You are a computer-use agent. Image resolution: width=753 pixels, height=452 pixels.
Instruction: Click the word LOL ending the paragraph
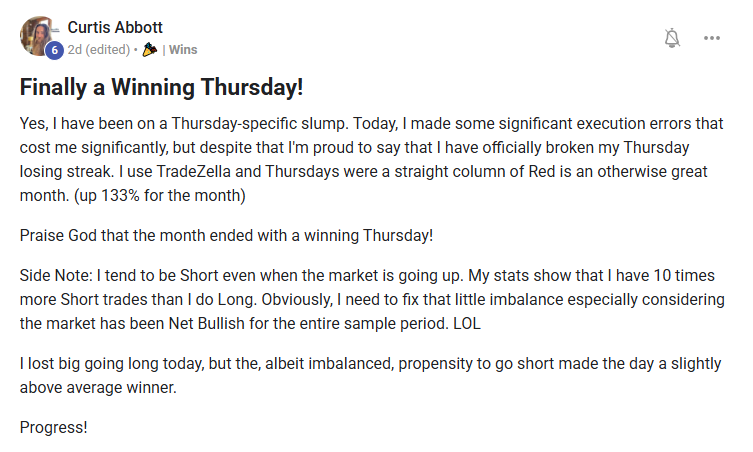(467, 323)
